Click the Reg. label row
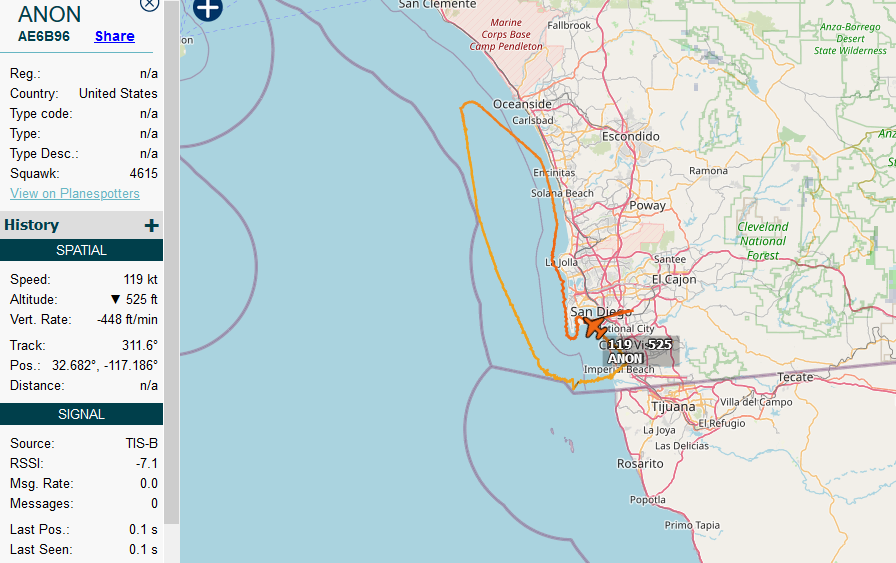Image resolution: width=896 pixels, height=563 pixels. tap(83, 73)
